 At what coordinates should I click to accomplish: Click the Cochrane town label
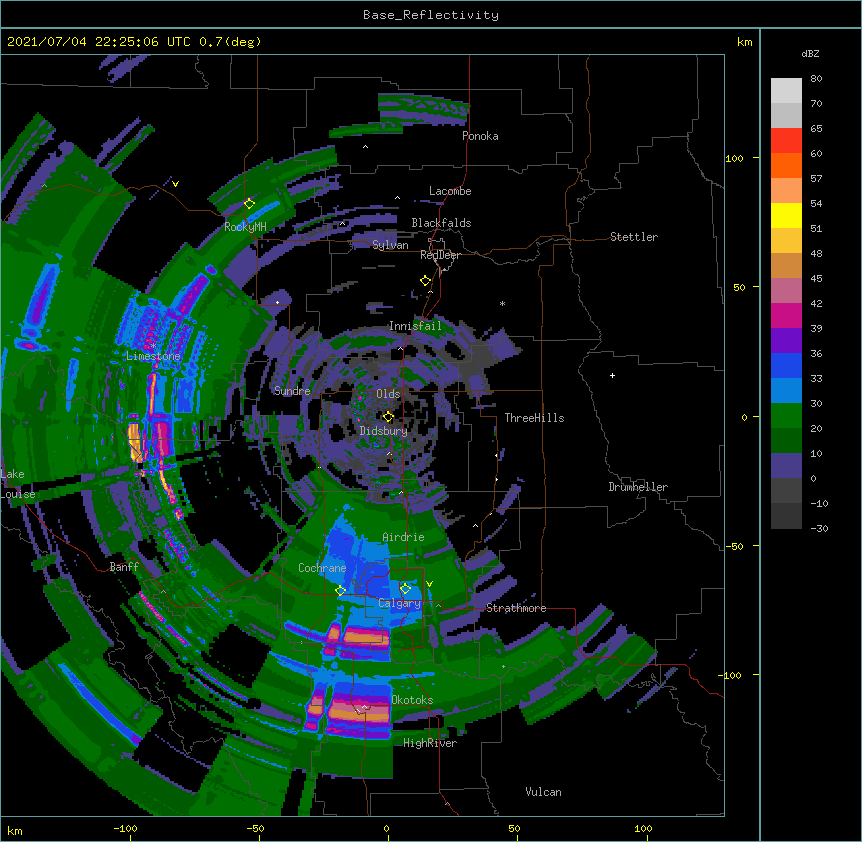coord(322,568)
